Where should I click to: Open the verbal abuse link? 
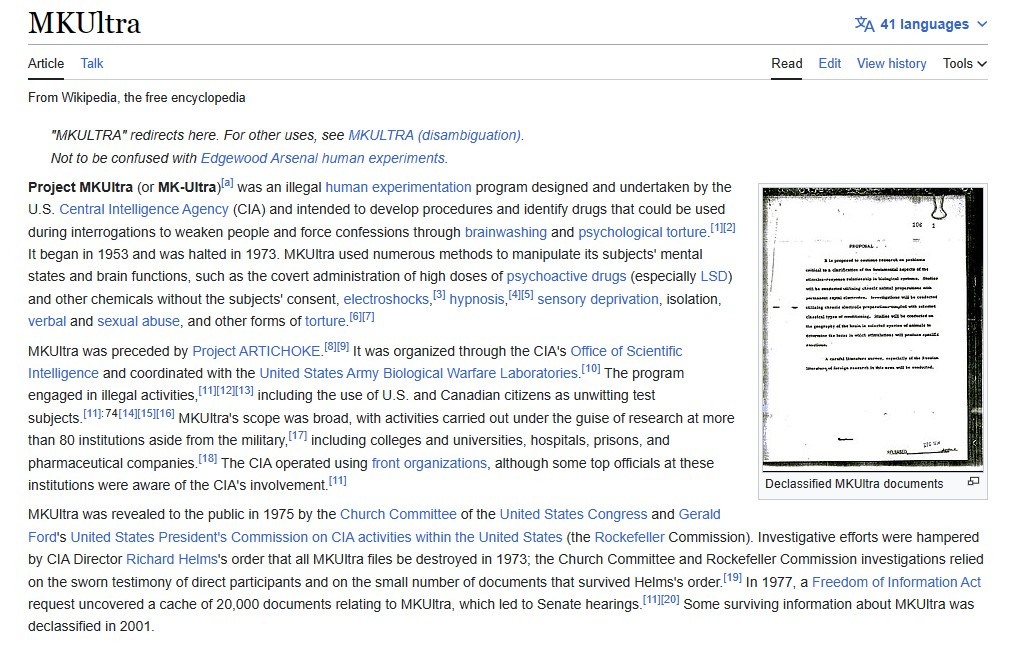coord(46,321)
